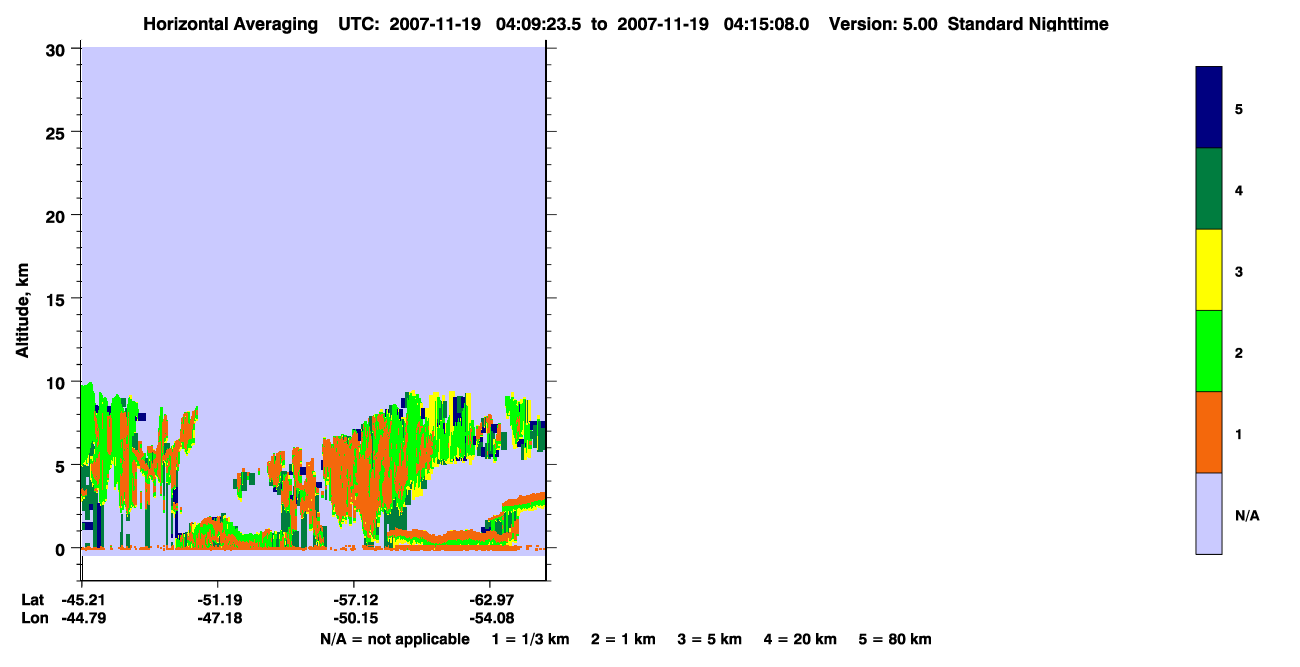Viewport: 1300px width, 667px height.
Task: Click legend text '5 = 80 km'
Action: click(x=895, y=639)
